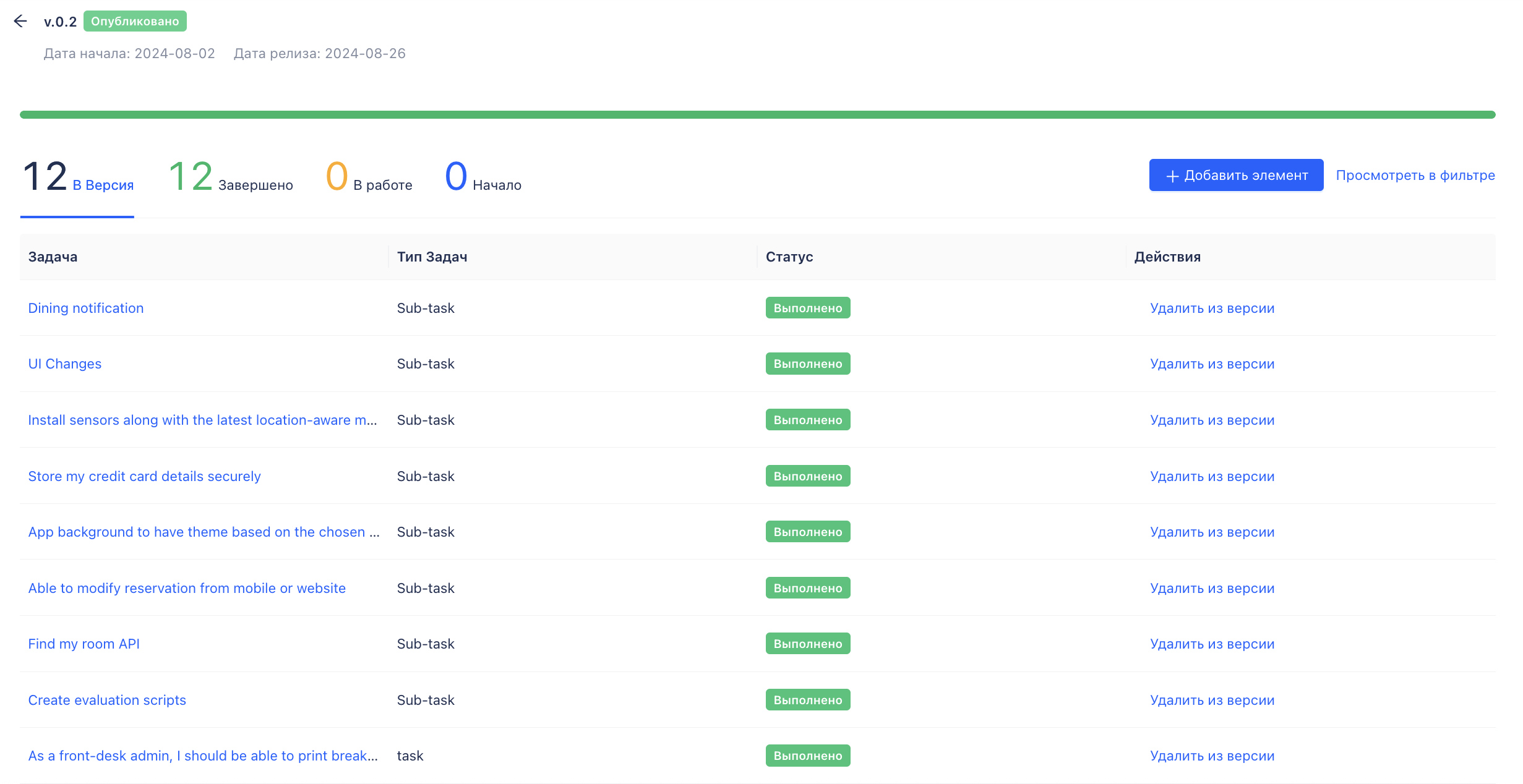The width and height of the screenshot is (1523, 784).
Task: Open the Dining notification task
Action: click(x=86, y=308)
